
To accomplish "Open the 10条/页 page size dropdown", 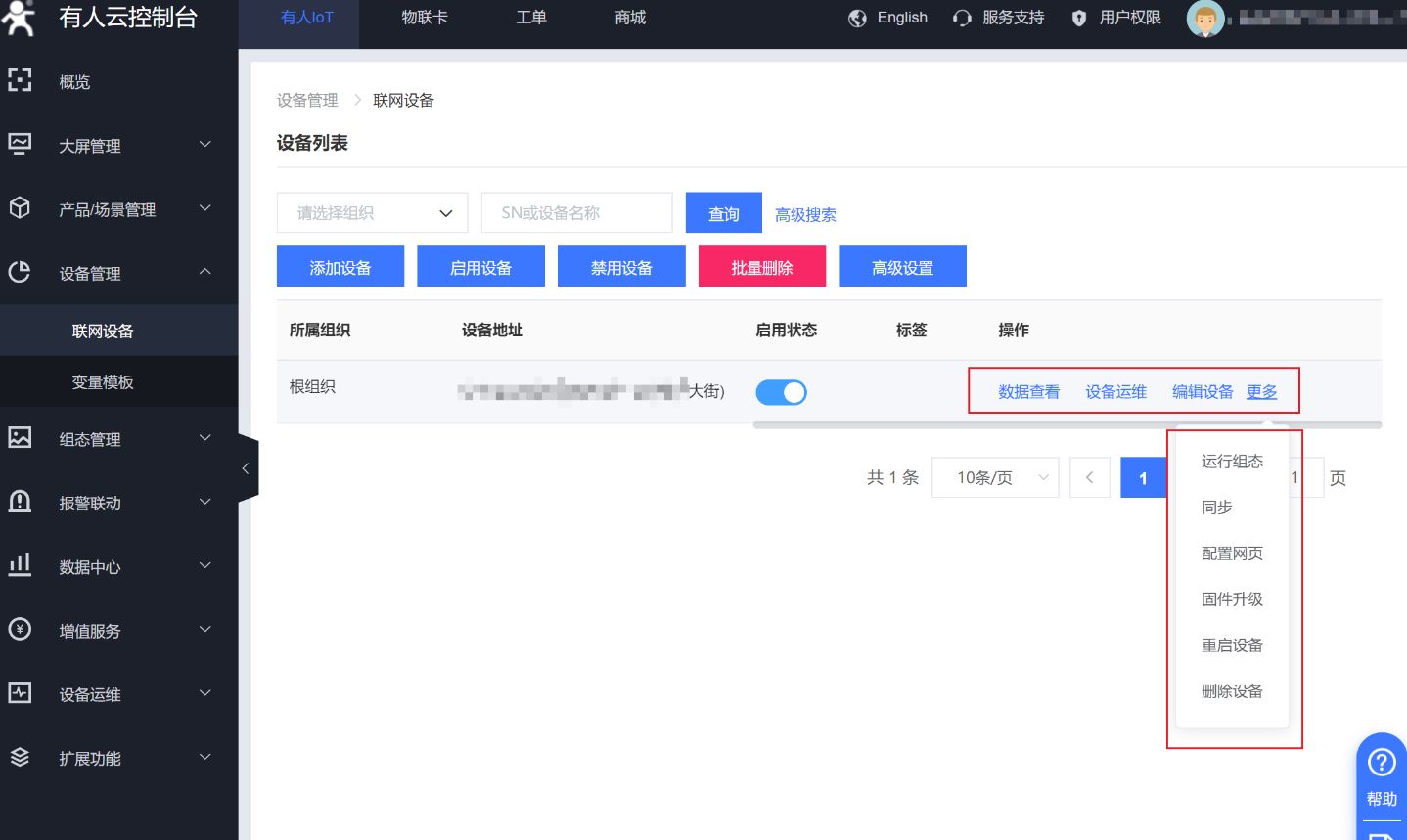I will 994,478.
